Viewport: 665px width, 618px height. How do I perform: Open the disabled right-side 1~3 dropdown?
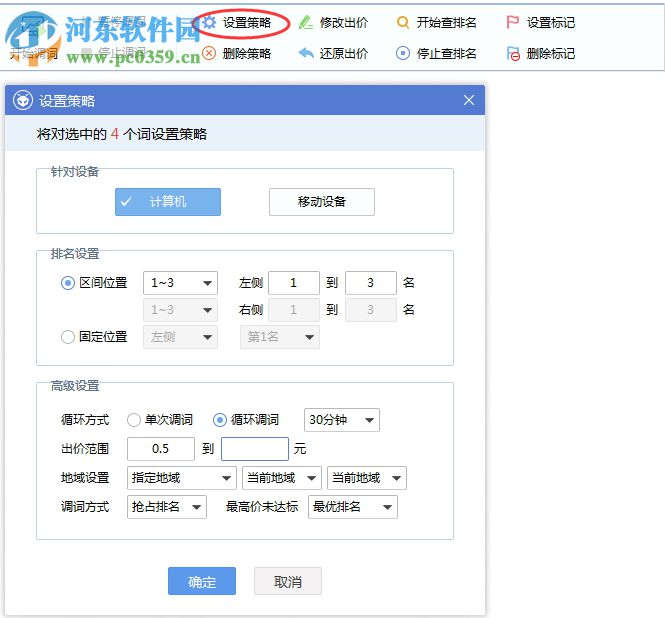(x=180, y=310)
